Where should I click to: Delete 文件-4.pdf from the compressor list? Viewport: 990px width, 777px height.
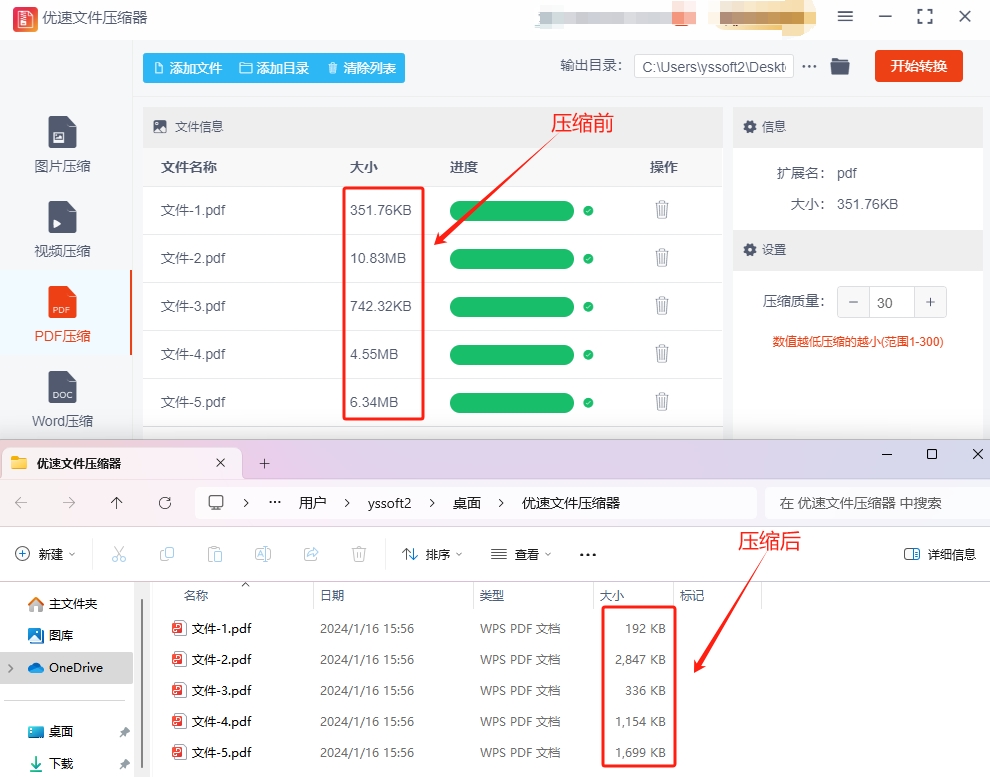pos(662,353)
